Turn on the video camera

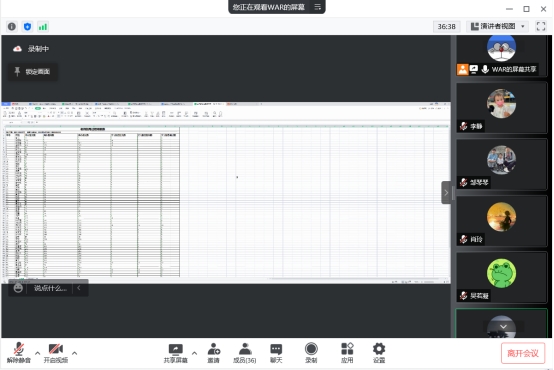click(x=55, y=353)
